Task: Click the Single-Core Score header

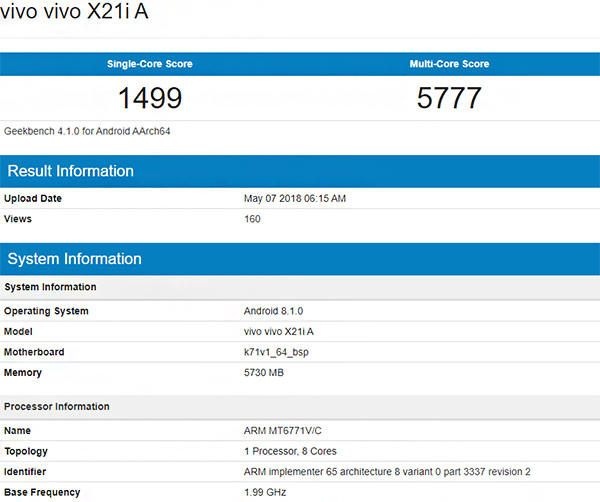Action: pos(150,64)
